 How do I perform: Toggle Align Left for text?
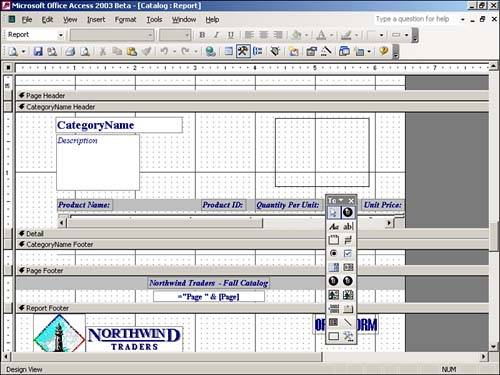point(249,35)
